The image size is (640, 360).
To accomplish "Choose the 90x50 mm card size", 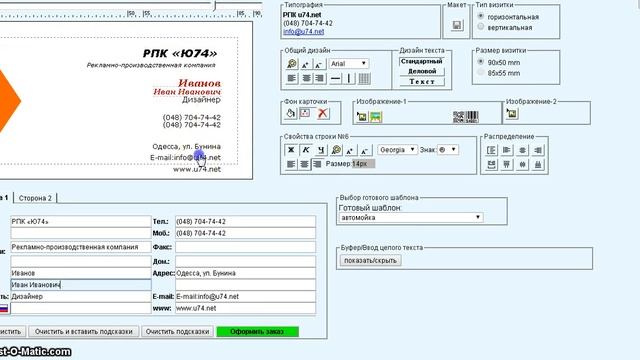I will coord(481,62).
